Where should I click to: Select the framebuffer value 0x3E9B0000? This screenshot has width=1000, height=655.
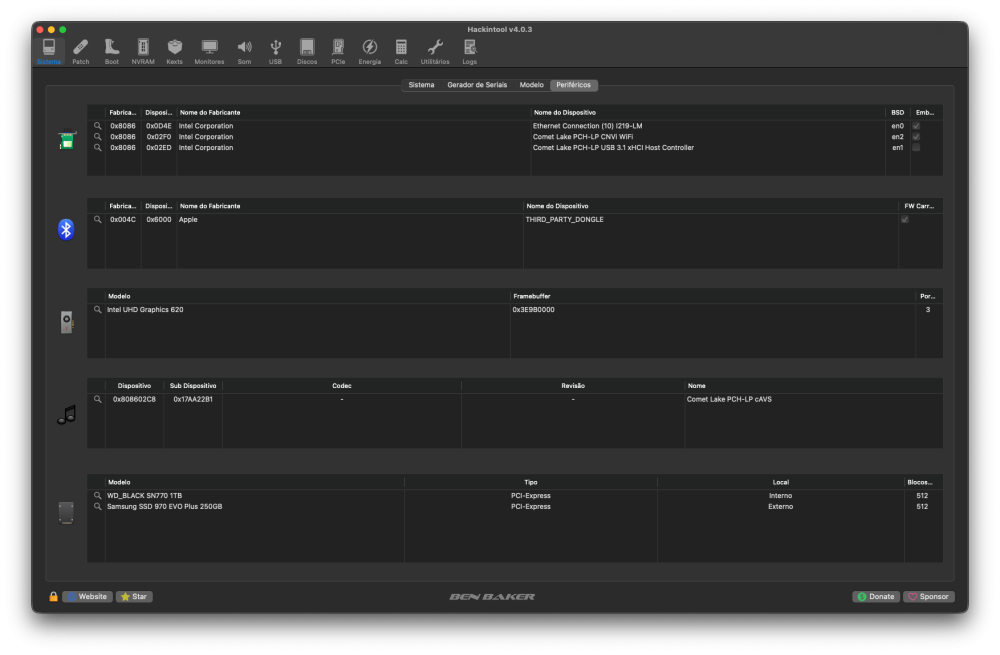533,309
